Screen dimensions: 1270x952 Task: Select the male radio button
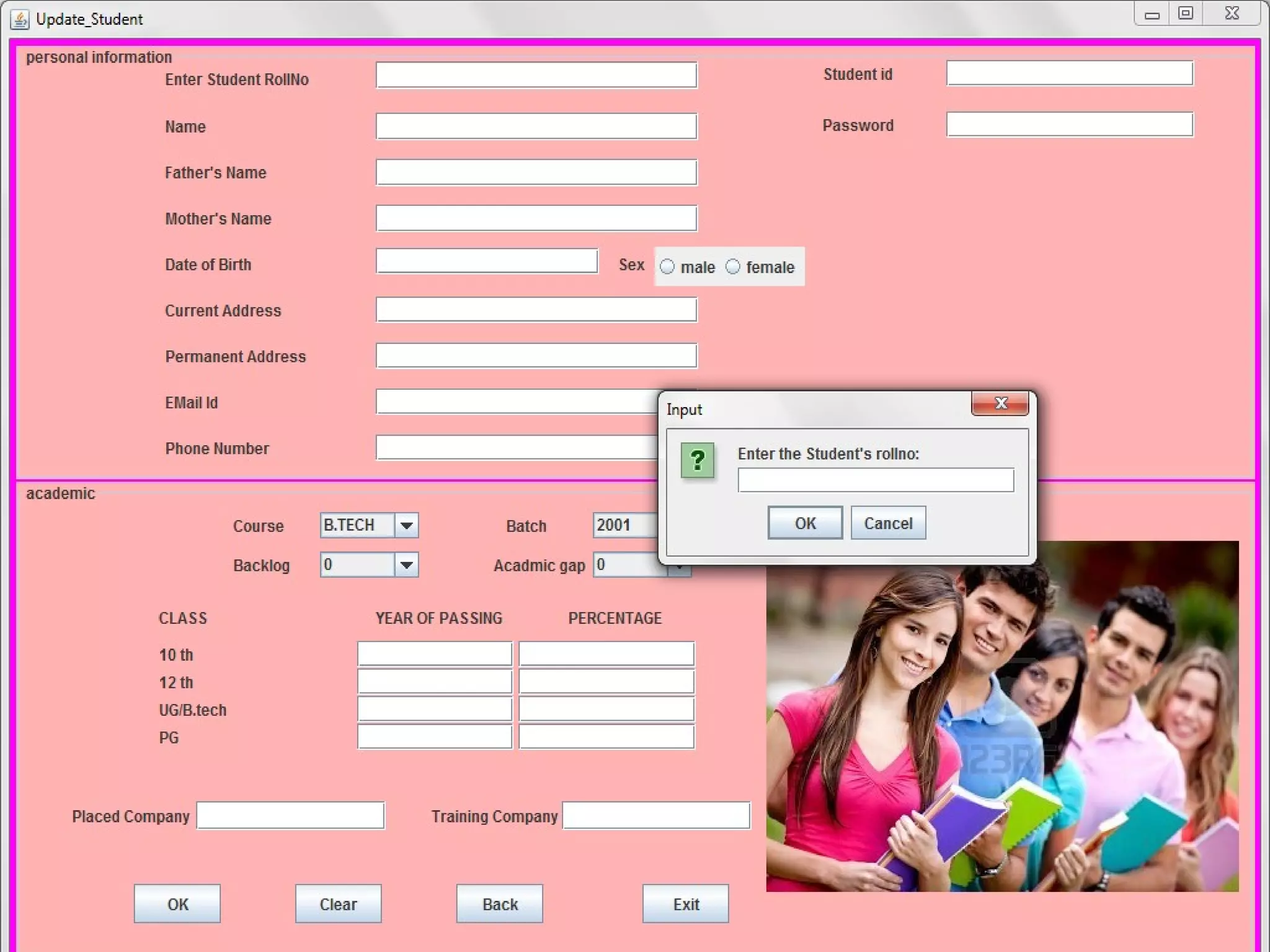667,267
